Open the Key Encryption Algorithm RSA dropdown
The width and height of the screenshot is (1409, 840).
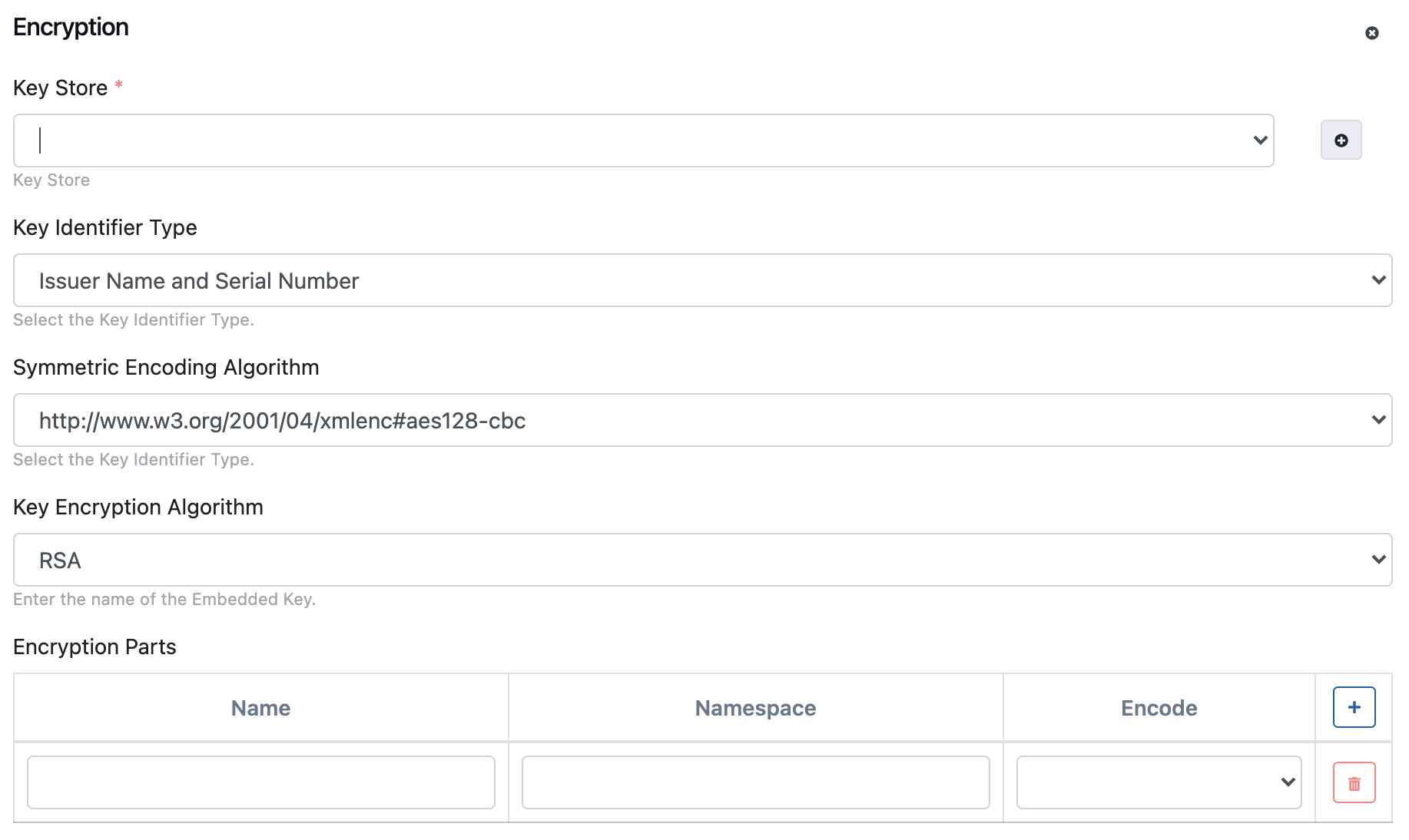(x=702, y=561)
